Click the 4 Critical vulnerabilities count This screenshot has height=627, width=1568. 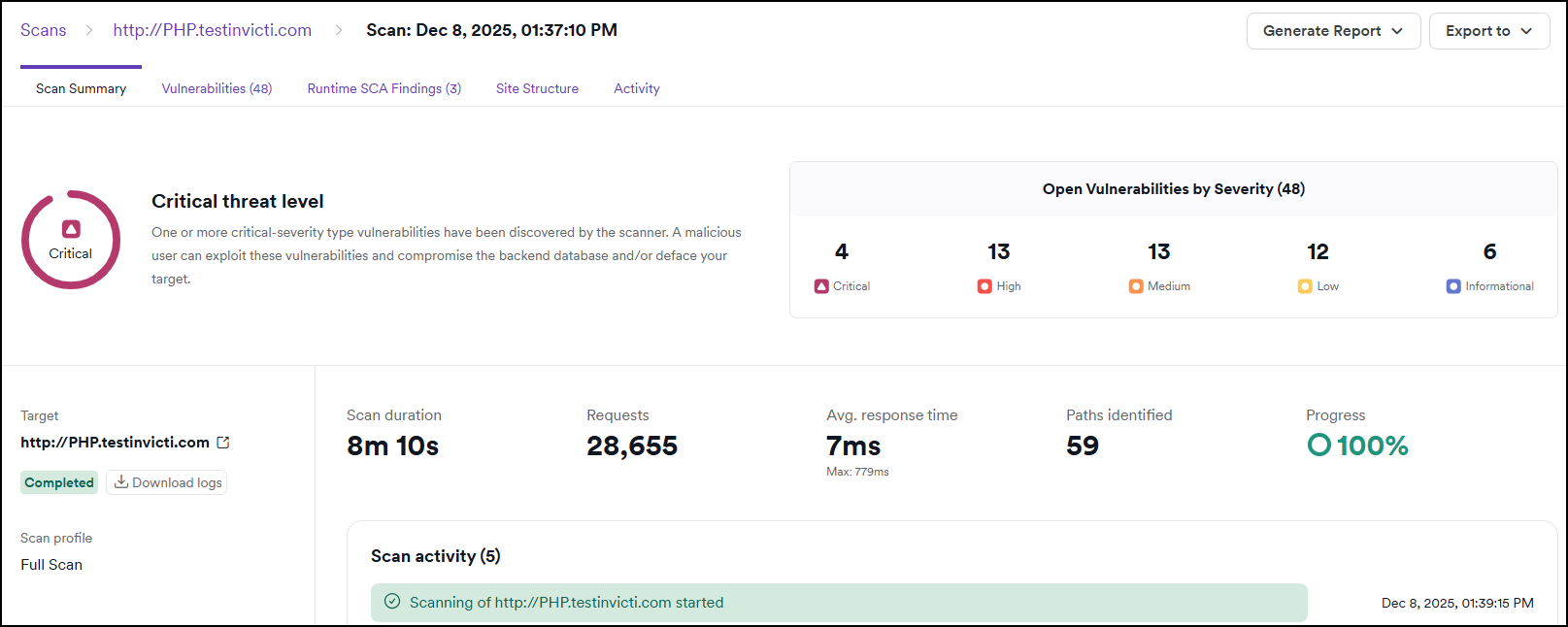pos(842,251)
